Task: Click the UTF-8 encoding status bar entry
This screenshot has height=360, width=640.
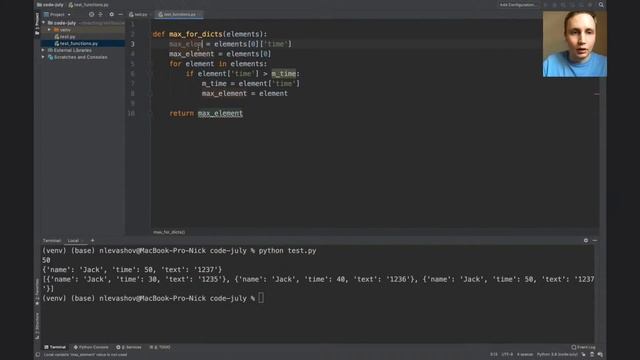Action: coord(507,354)
